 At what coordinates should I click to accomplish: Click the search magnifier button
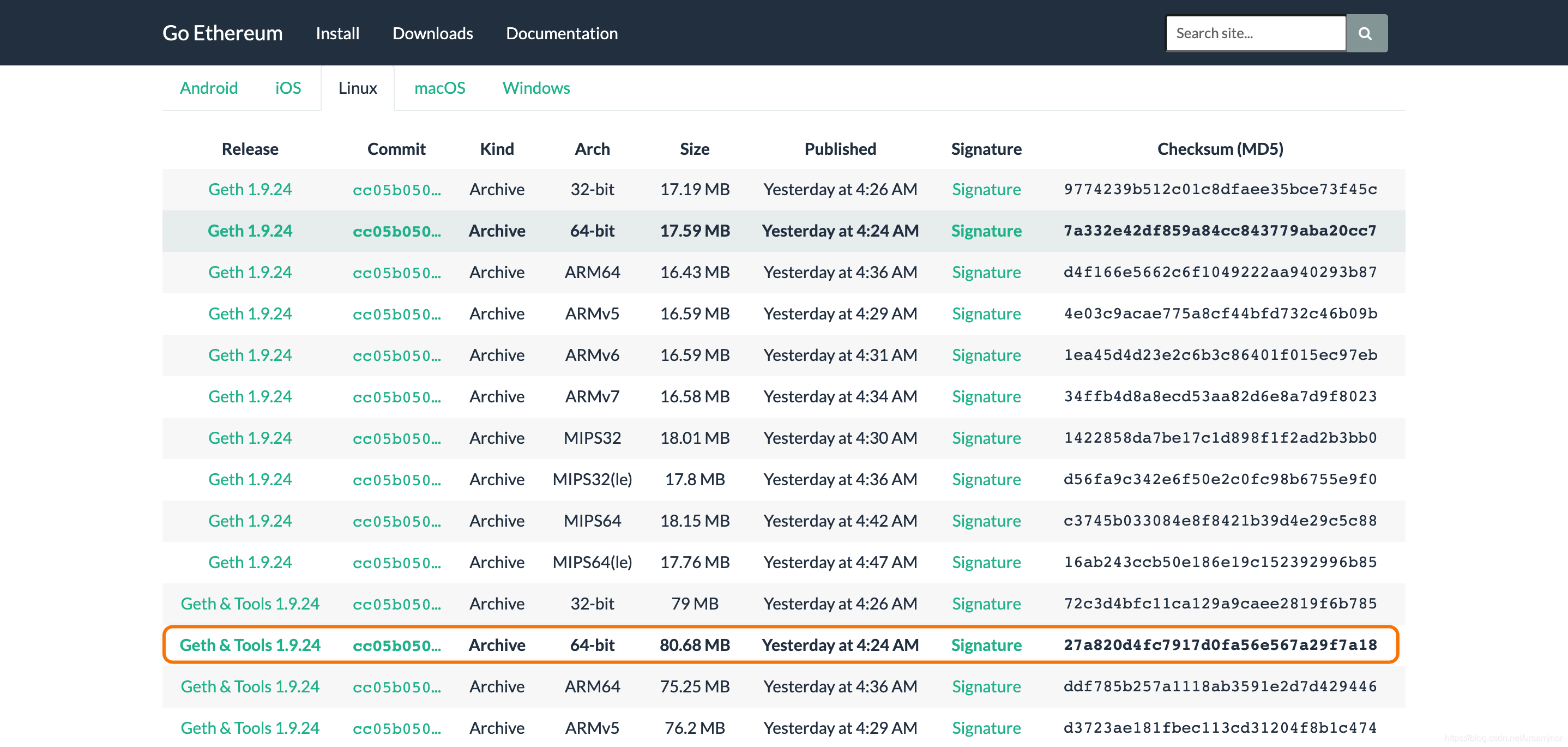1366,33
